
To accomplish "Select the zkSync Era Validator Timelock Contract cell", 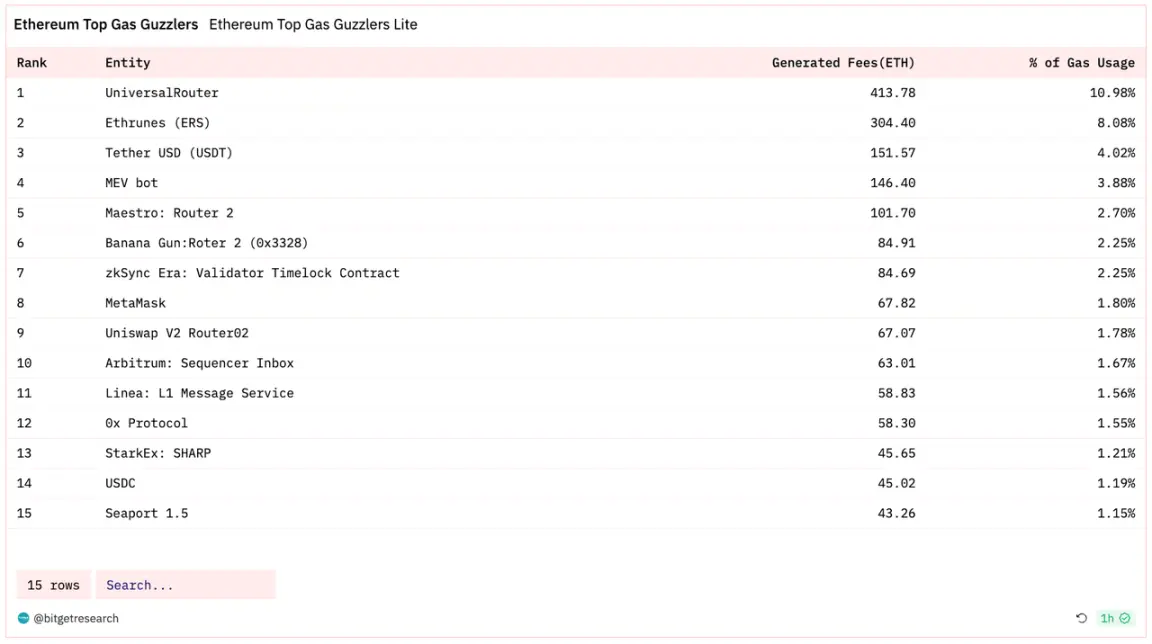I will point(252,272).
